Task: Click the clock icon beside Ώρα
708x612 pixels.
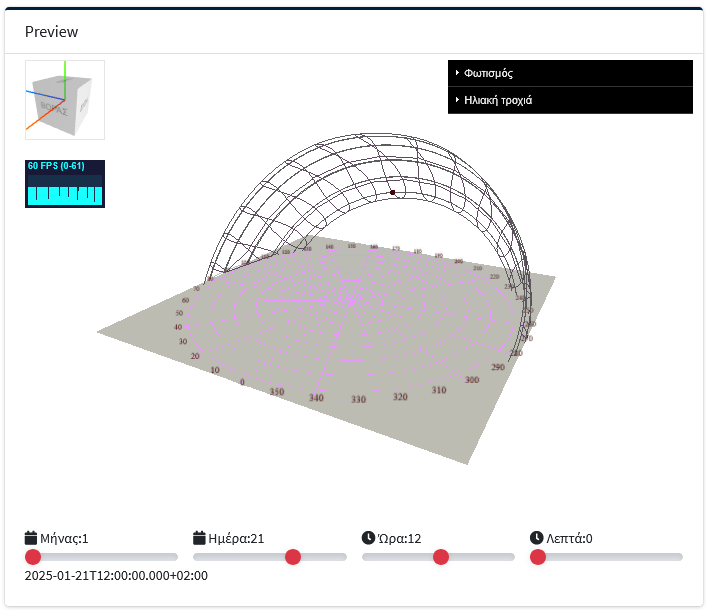Action: click(368, 538)
